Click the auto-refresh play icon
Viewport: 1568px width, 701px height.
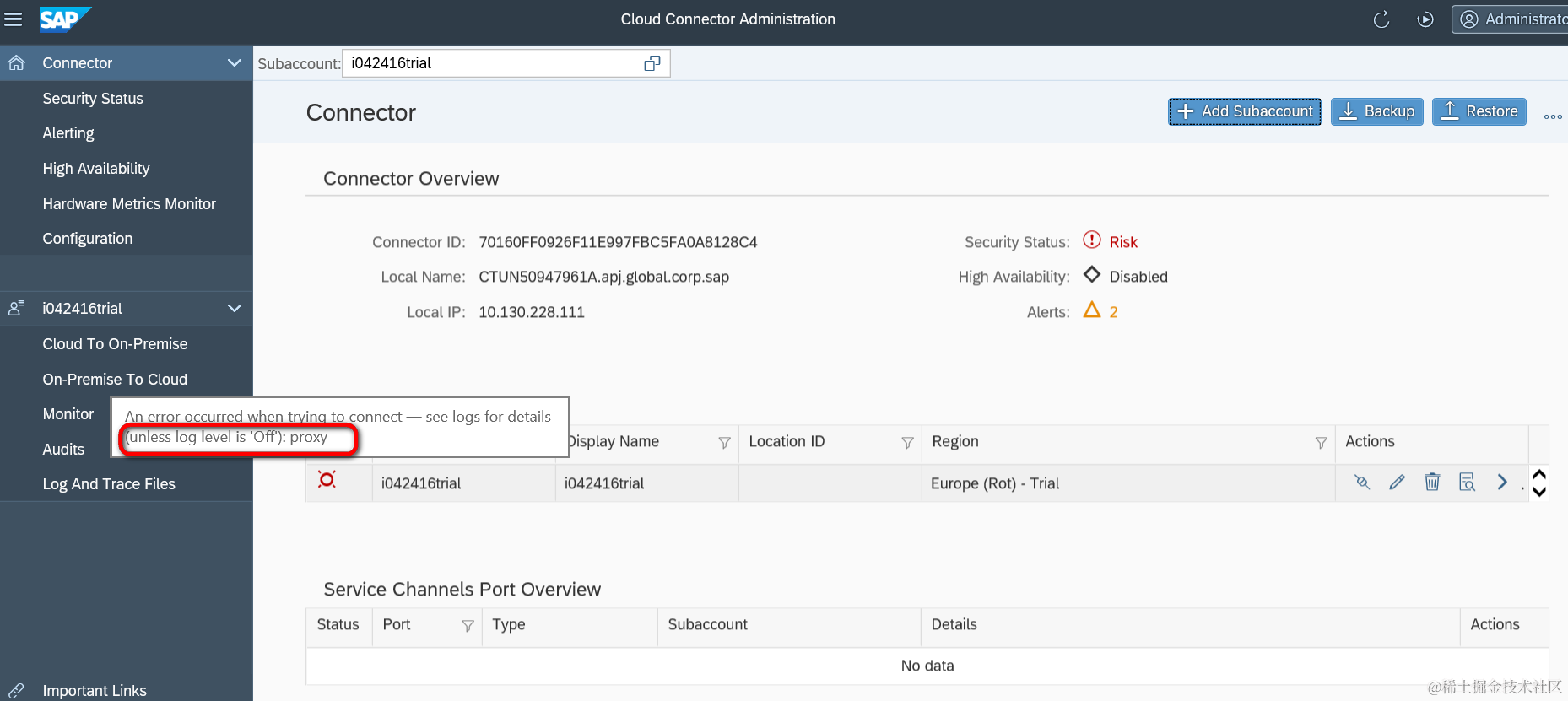tap(1425, 19)
